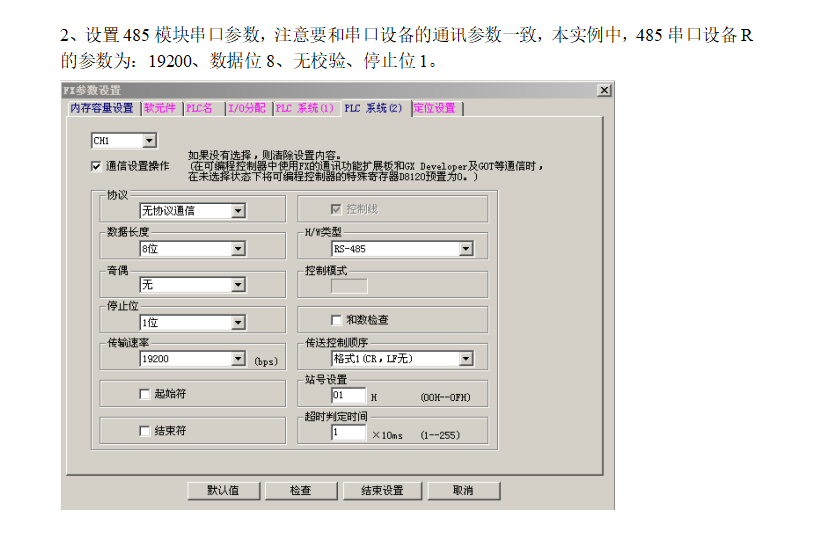Open the 定位设置 tab
The height and width of the screenshot is (551, 819).
434,108
